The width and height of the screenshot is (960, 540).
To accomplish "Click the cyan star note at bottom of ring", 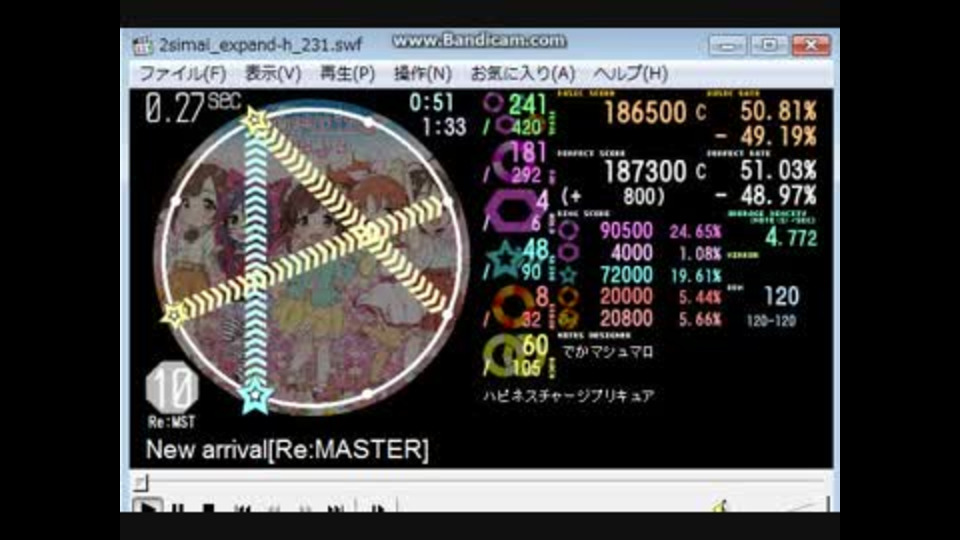I will 255,395.
